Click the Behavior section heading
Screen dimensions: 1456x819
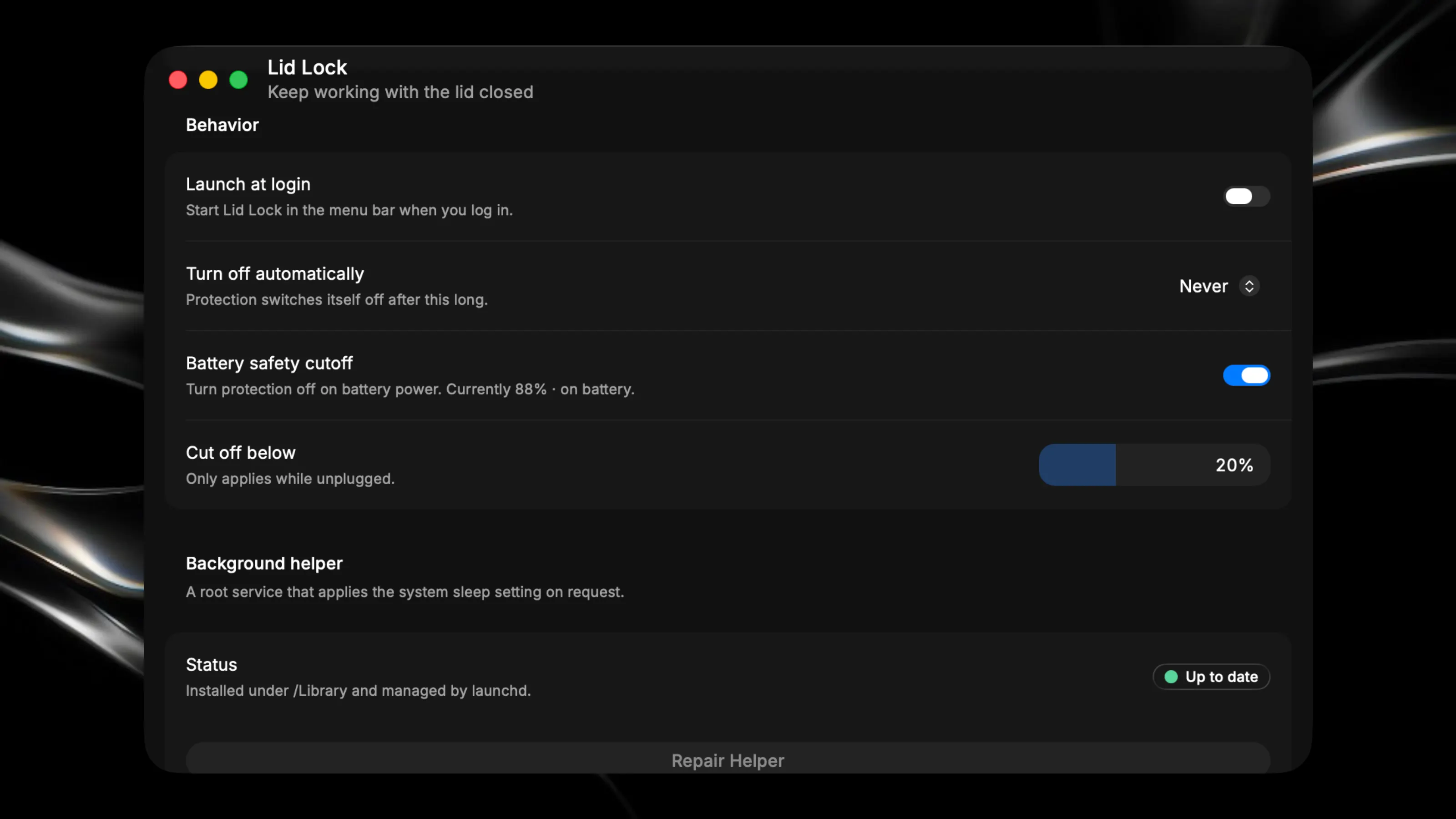tap(222, 125)
